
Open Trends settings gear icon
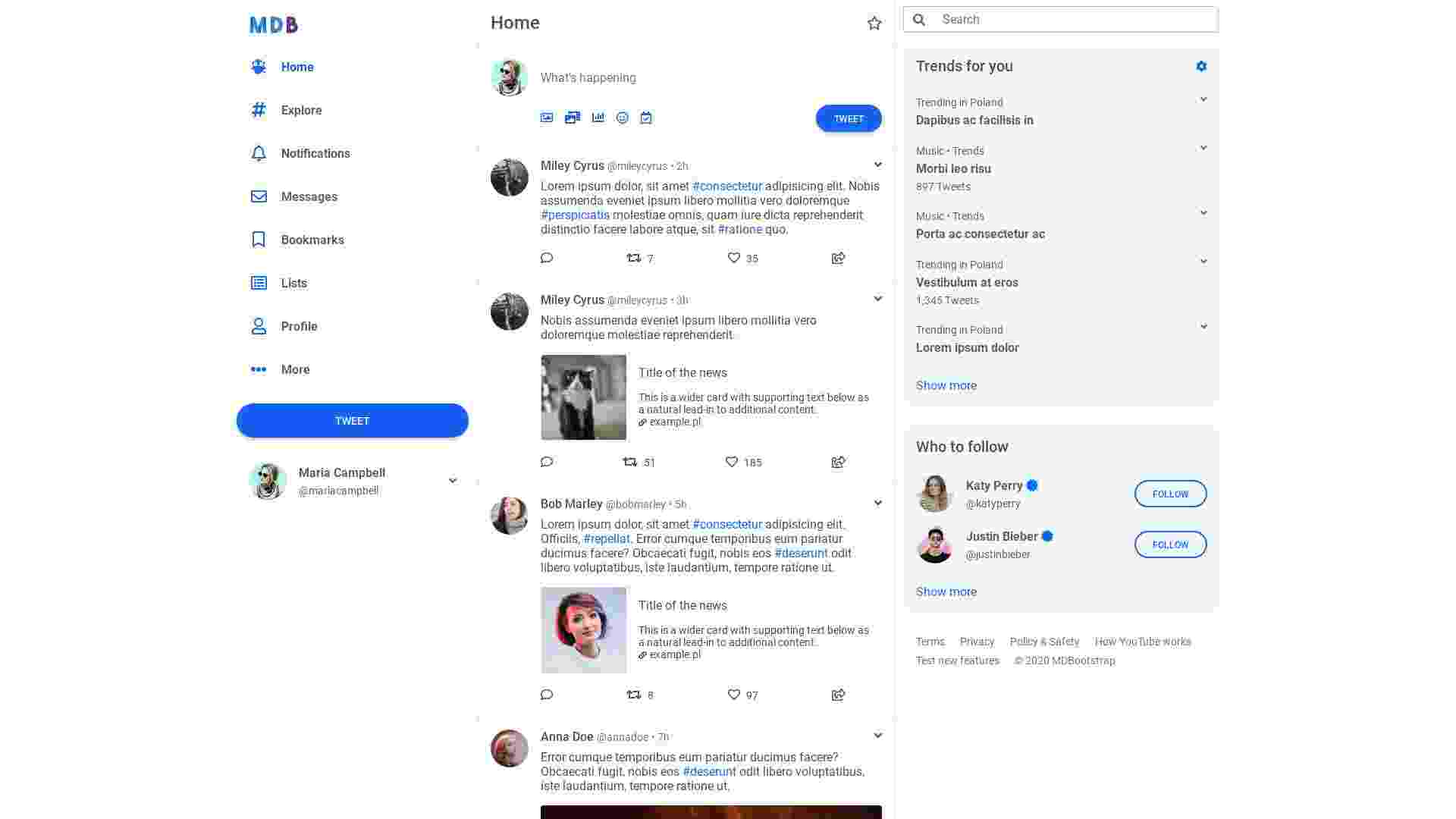tap(1201, 67)
